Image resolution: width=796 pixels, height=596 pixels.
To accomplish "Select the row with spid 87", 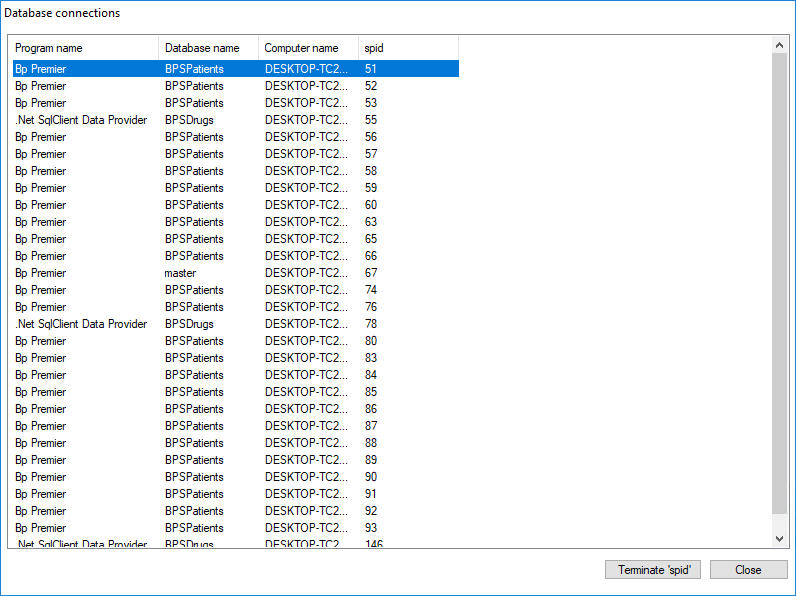I will pos(236,426).
